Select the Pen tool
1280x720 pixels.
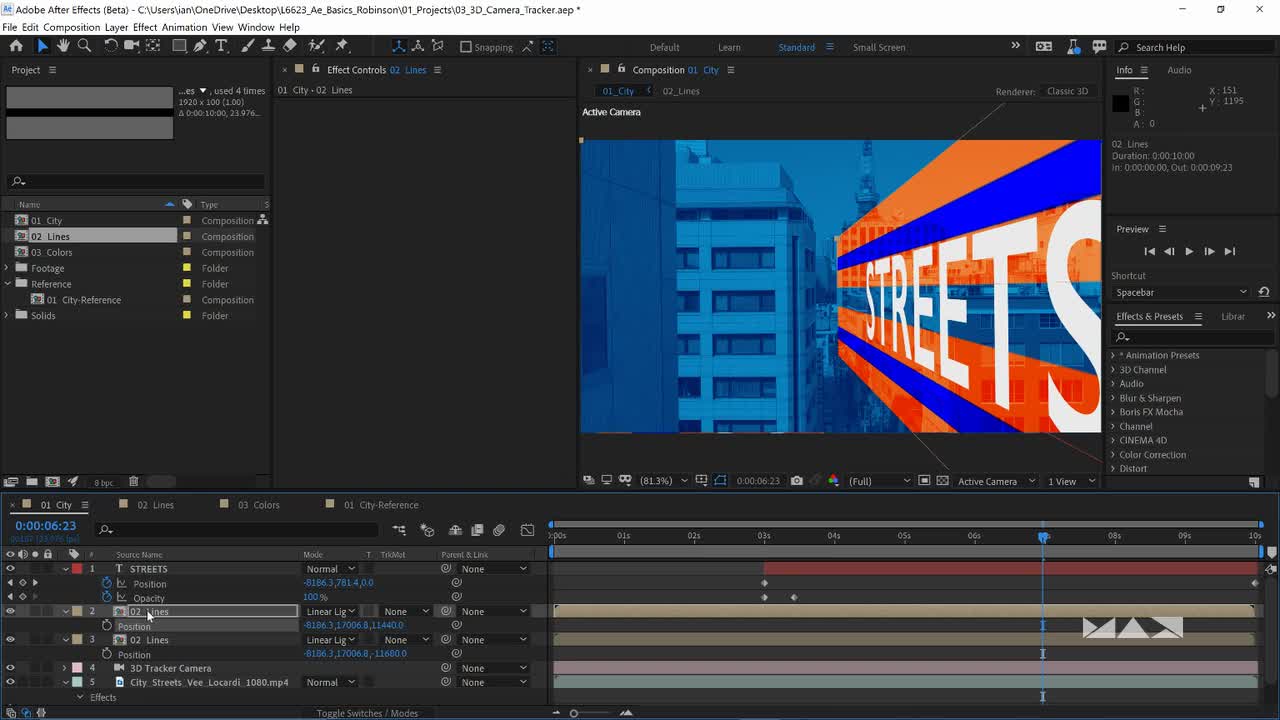point(200,46)
